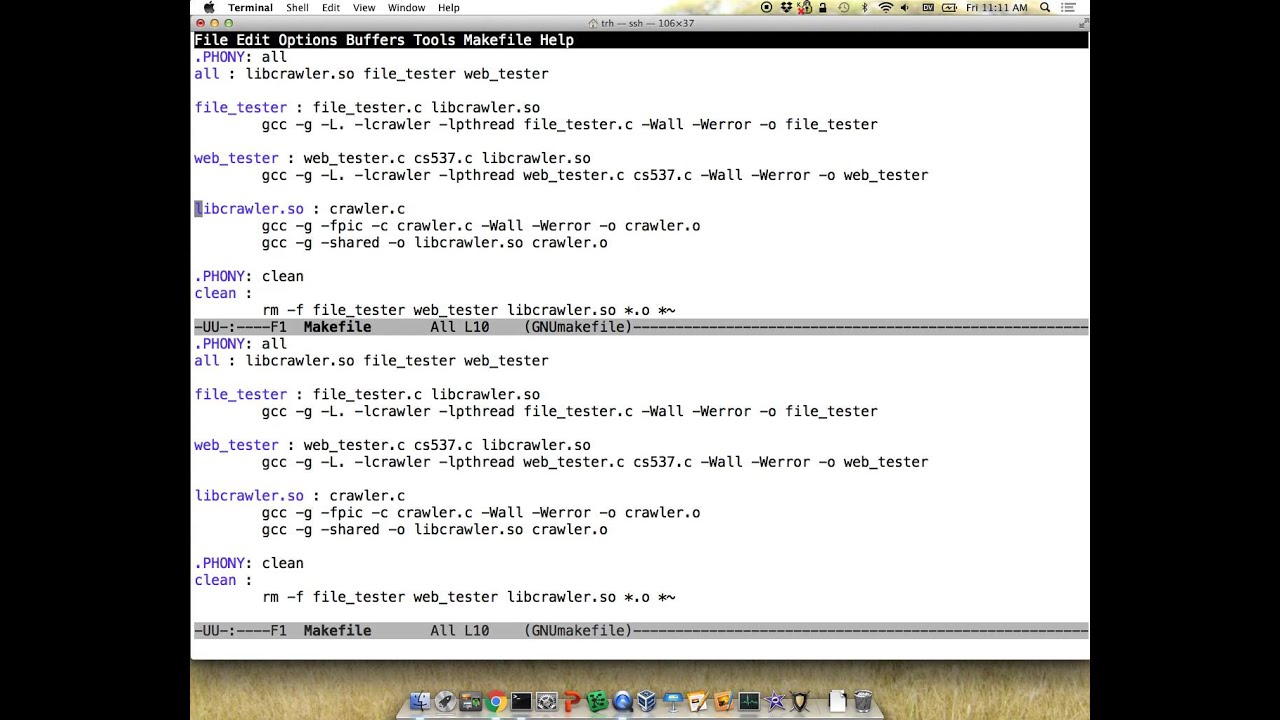
Task: Open Emacs Buffers menu
Action: 375,40
